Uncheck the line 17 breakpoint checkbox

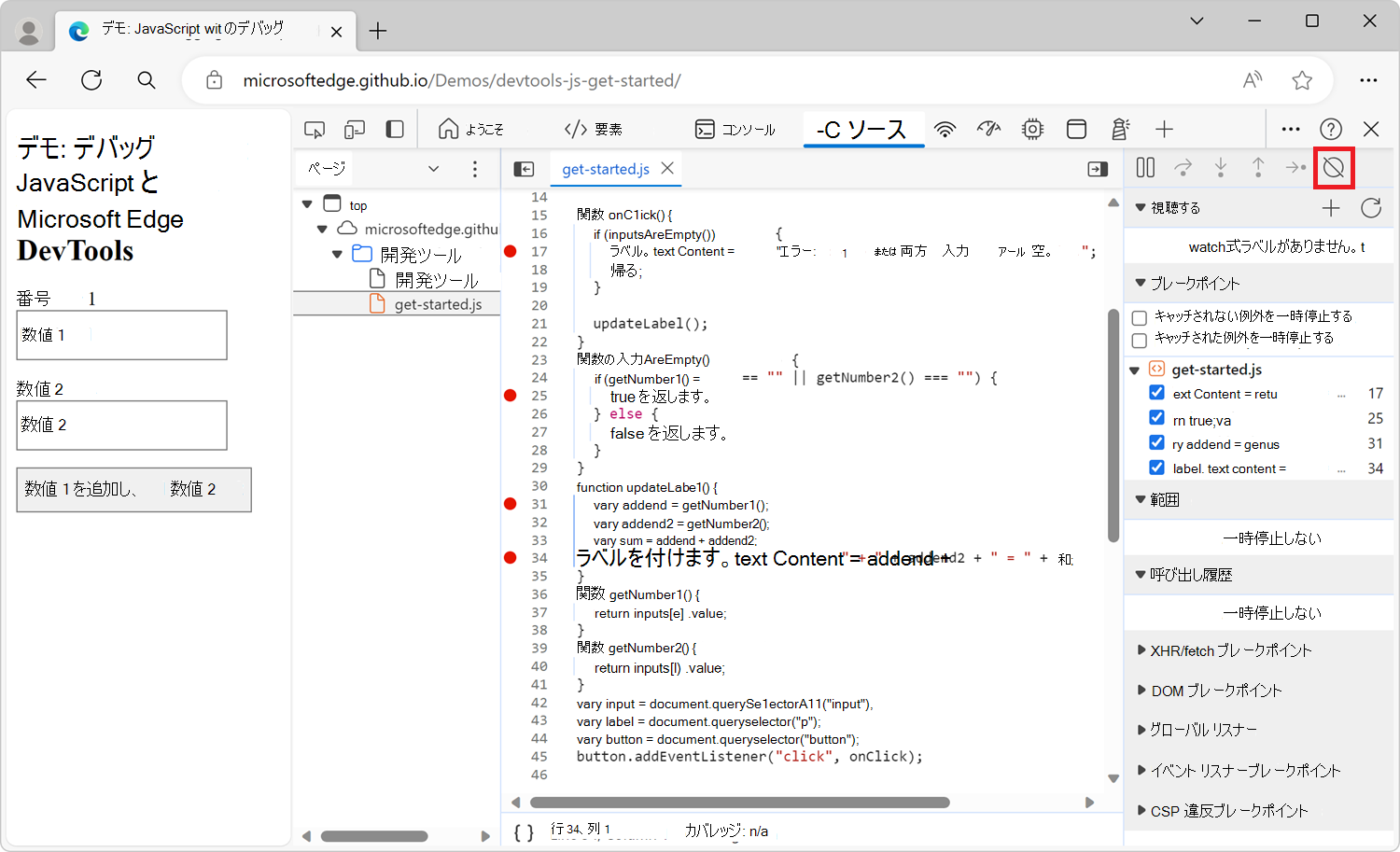(1156, 393)
